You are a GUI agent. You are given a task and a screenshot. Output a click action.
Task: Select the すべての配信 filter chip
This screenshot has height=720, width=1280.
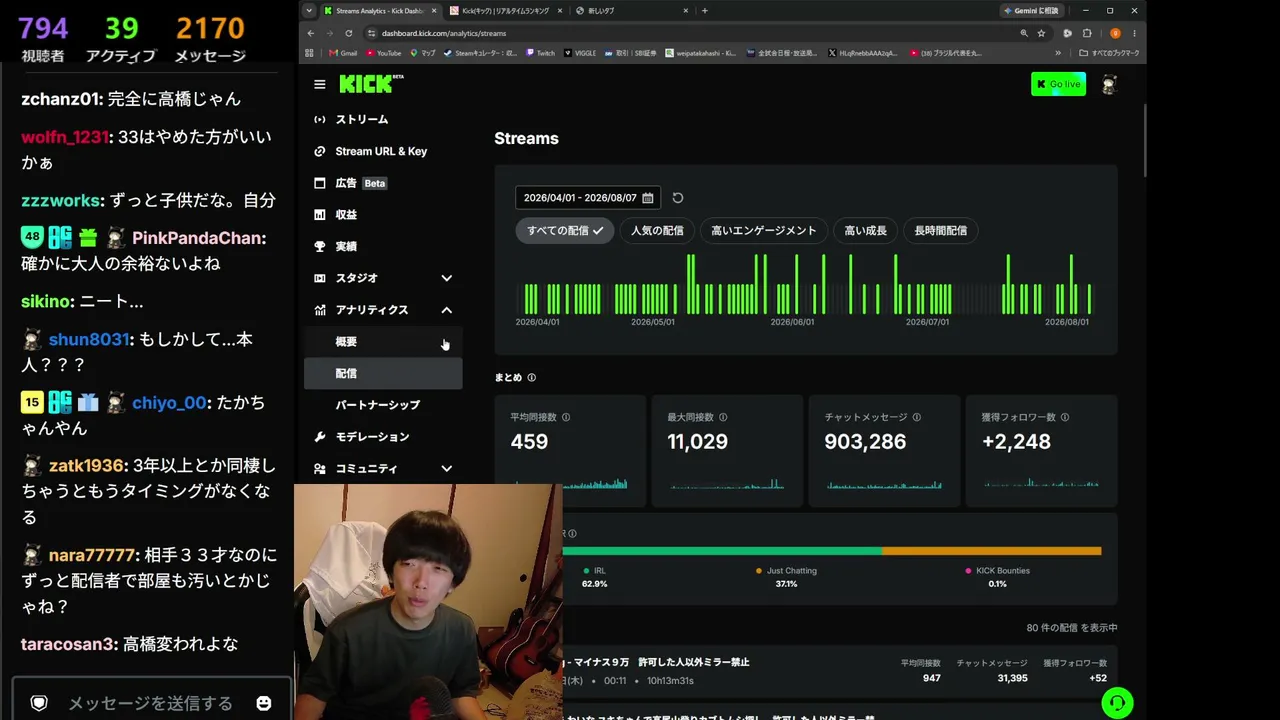[565, 231]
